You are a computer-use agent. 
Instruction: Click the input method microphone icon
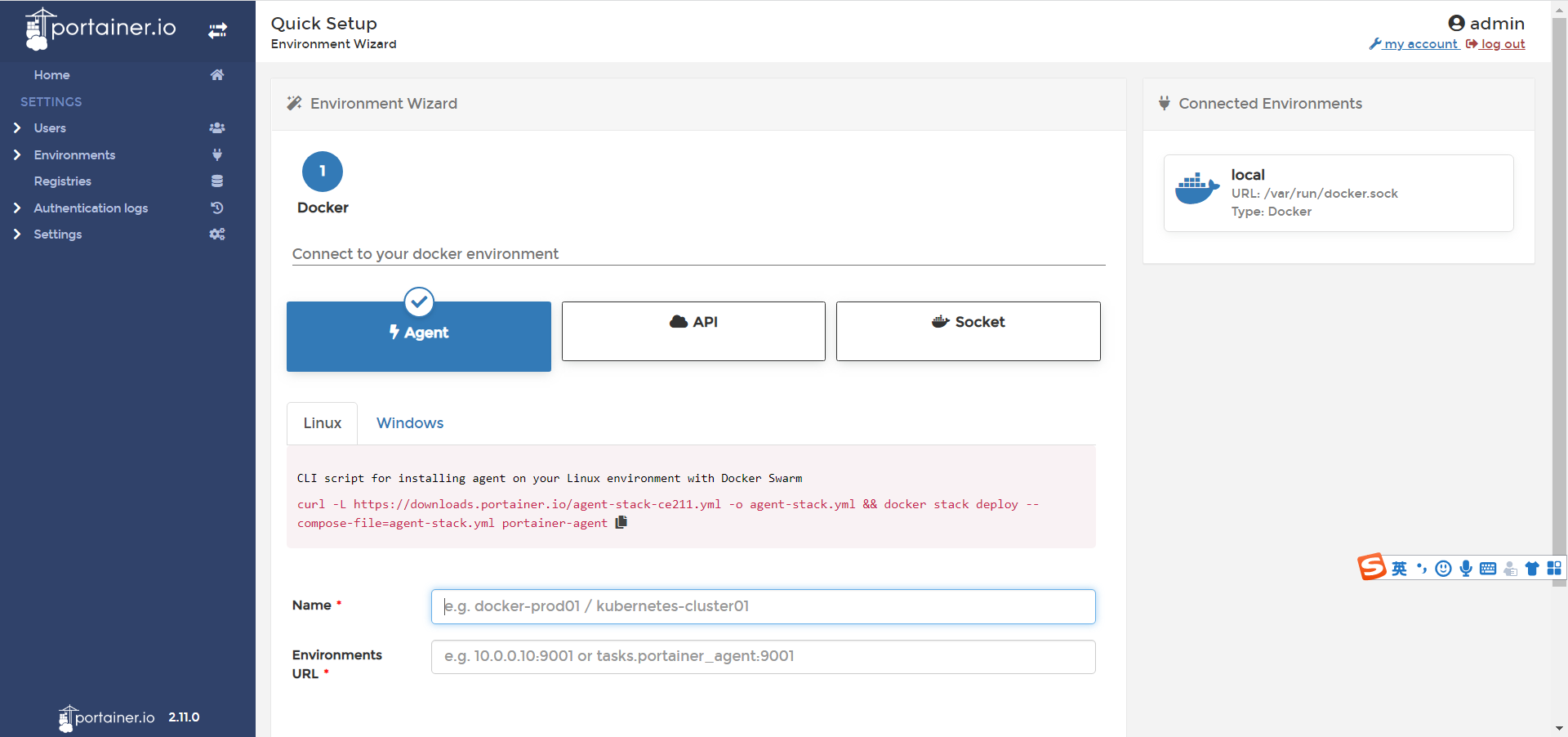coord(1466,569)
